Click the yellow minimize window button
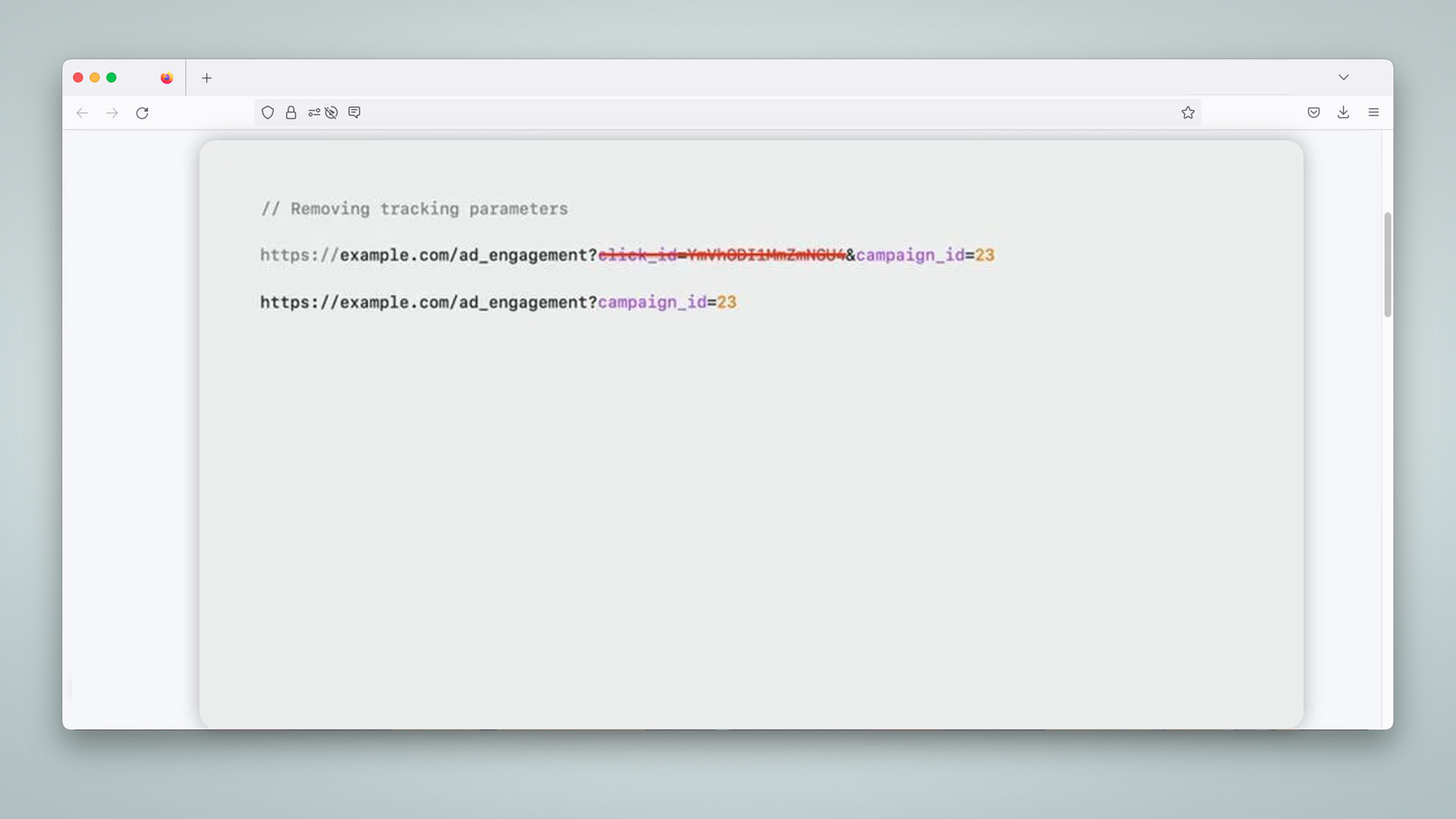The image size is (1456, 819). pyautogui.click(x=95, y=77)
